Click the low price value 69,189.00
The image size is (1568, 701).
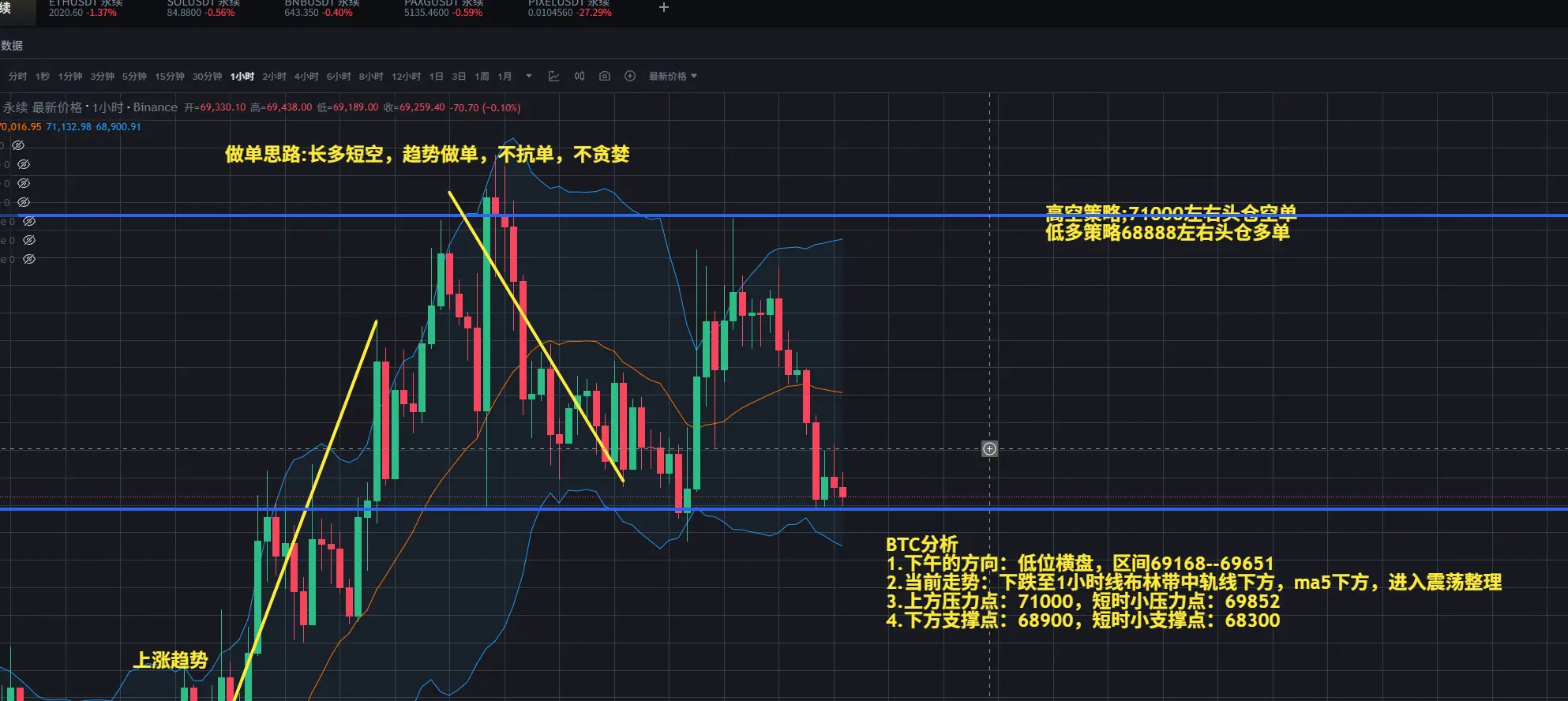pos(355,107)
